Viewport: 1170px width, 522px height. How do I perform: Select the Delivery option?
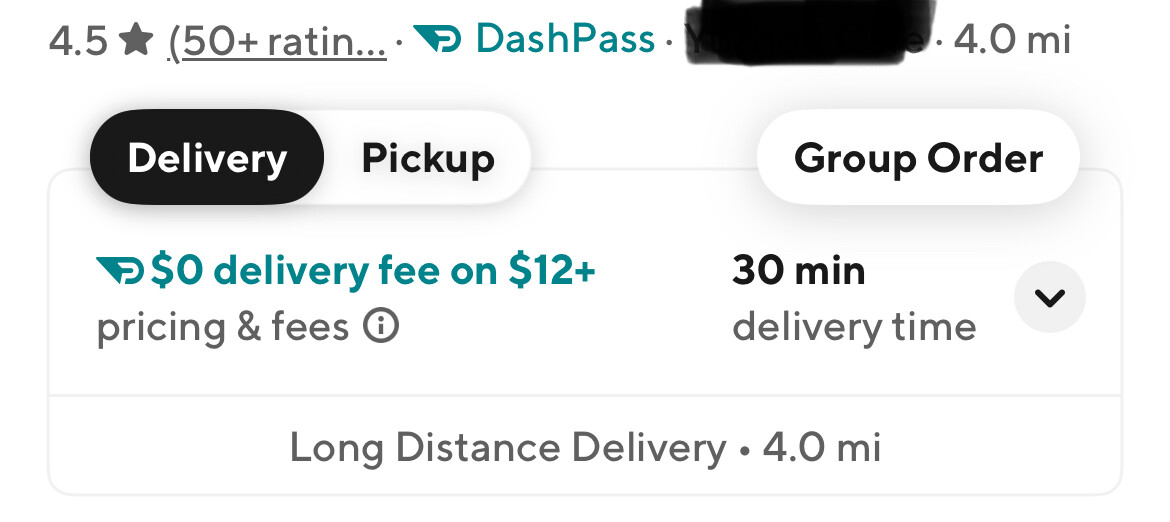tap(207, 158)
